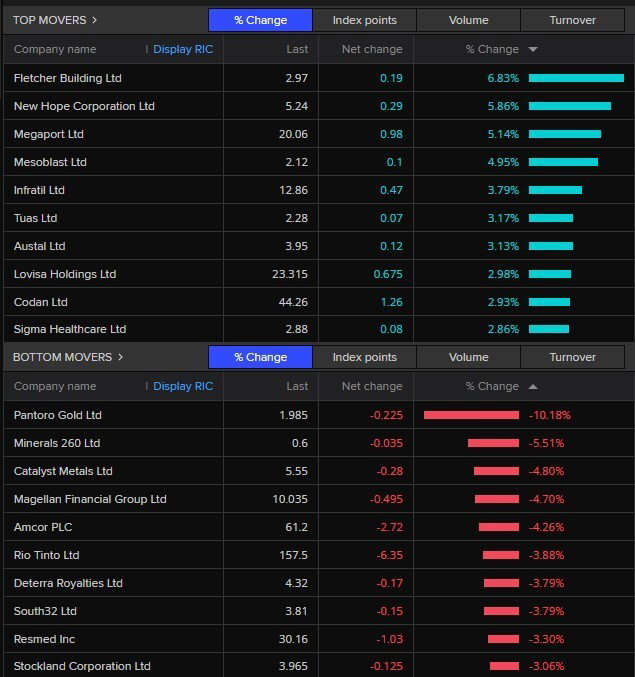Open Fletcher Building Ltd row
Screen dimensions: 635x677
(319, 78)
